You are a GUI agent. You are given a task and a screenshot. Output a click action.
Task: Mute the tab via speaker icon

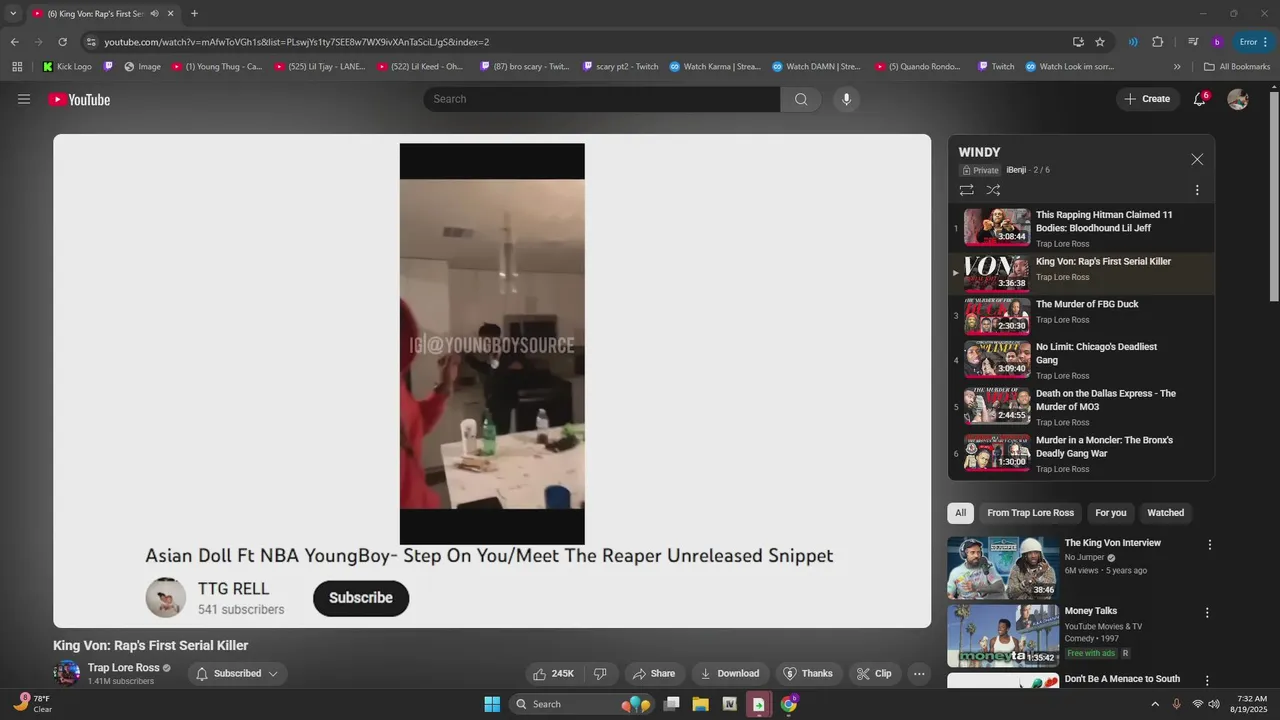point(155,13)
